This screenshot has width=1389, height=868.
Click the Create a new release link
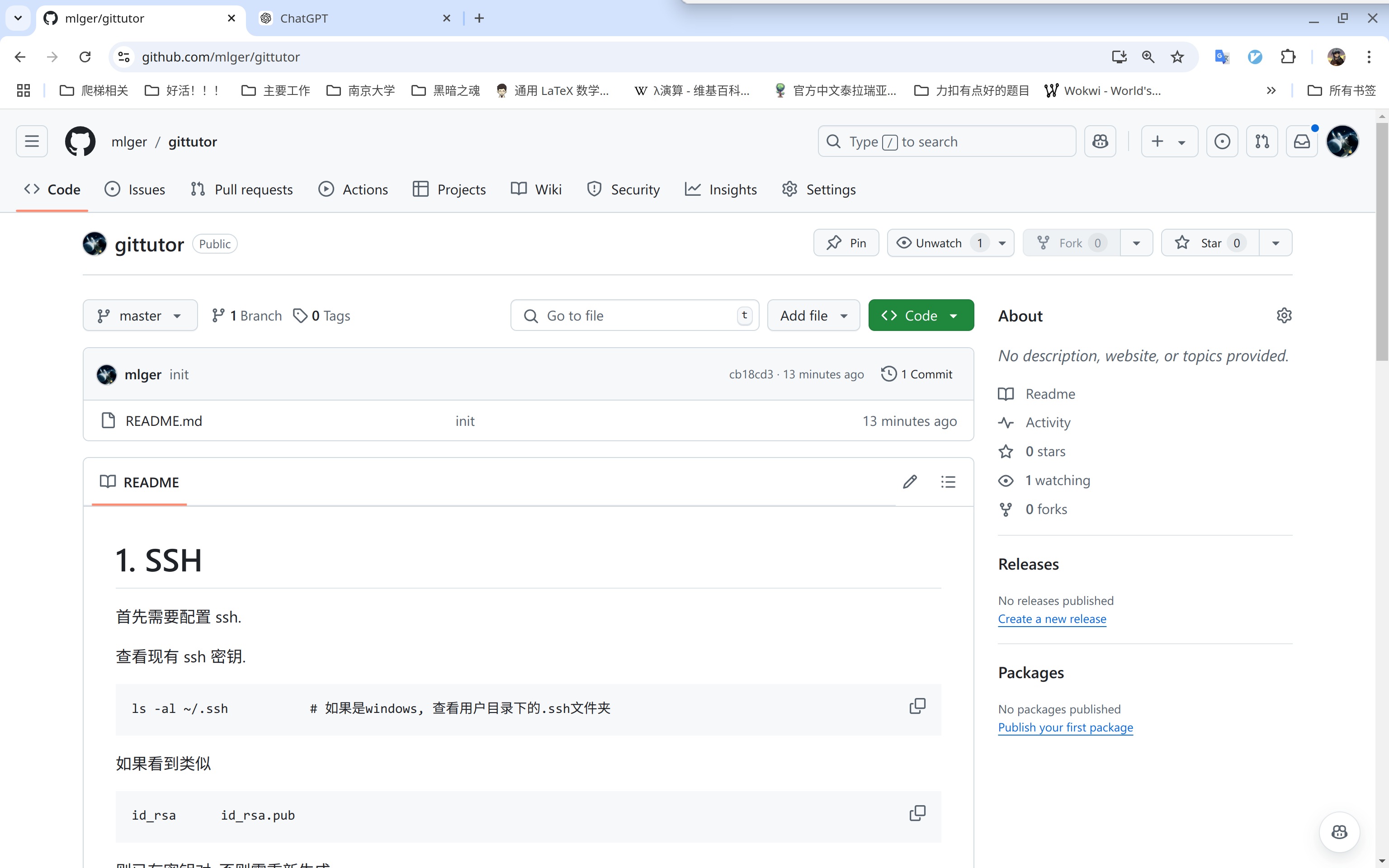[x=1052, y=619]
